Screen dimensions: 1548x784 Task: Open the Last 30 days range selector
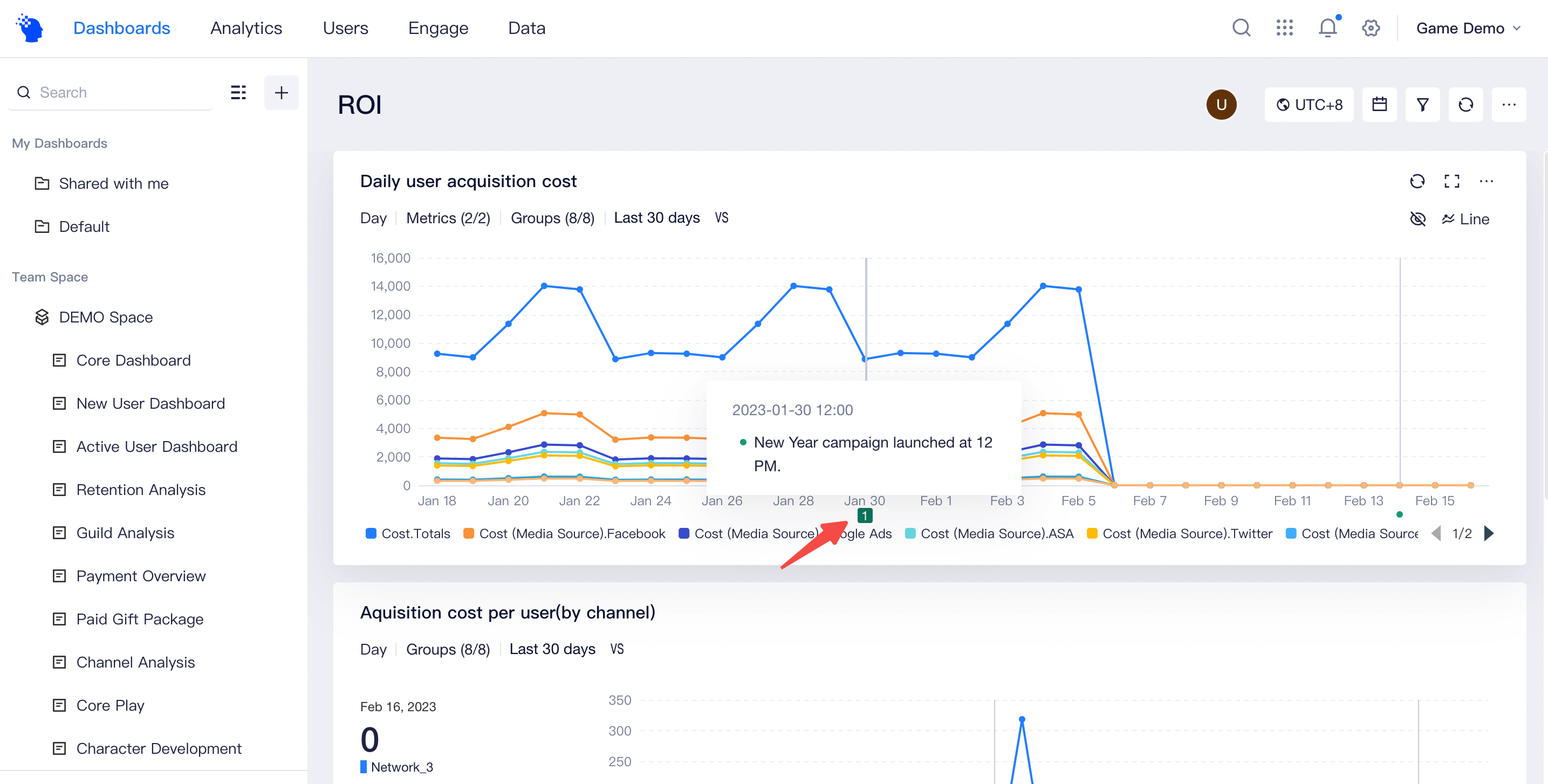coord(656,217)
